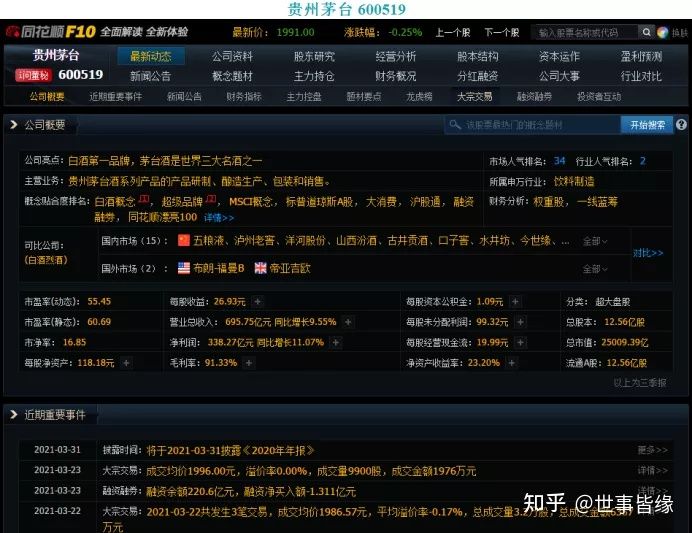Open the 行业对比 menu tab
Viewport: 692px width, 533px height.
(641, 76)
